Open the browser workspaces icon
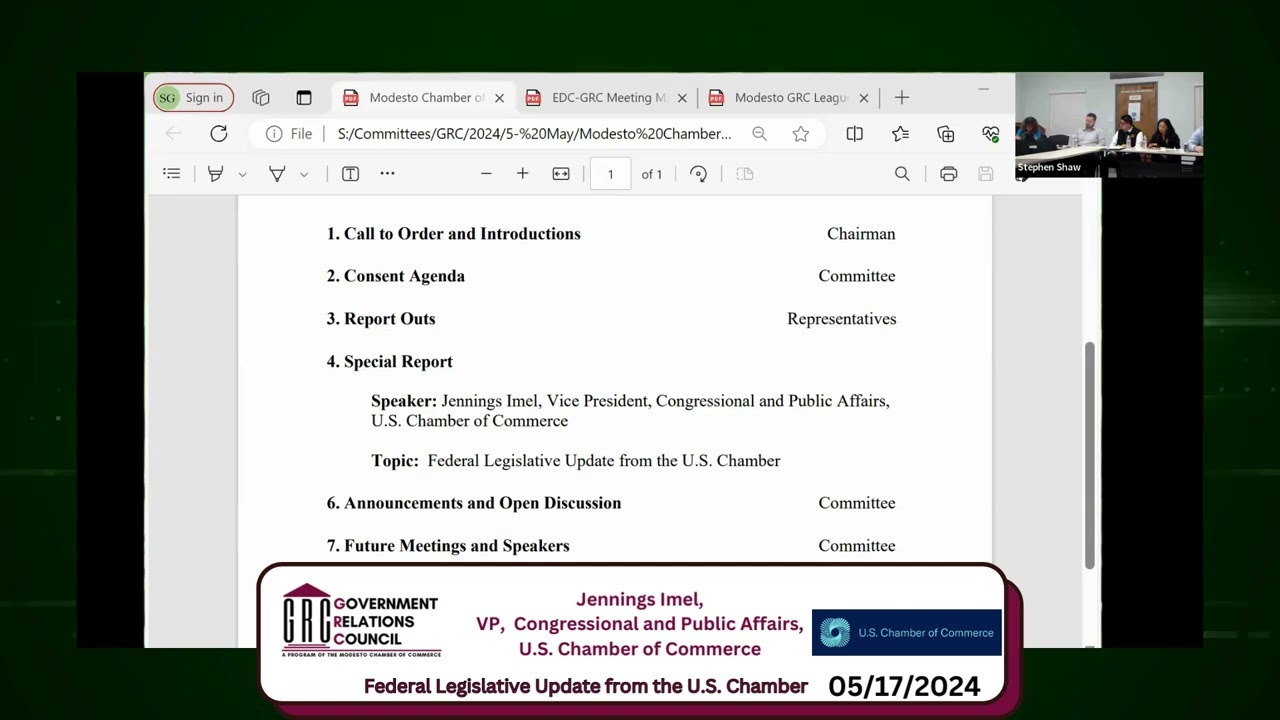This screenshot has width=1280, height=720. (x=261, y=97)
